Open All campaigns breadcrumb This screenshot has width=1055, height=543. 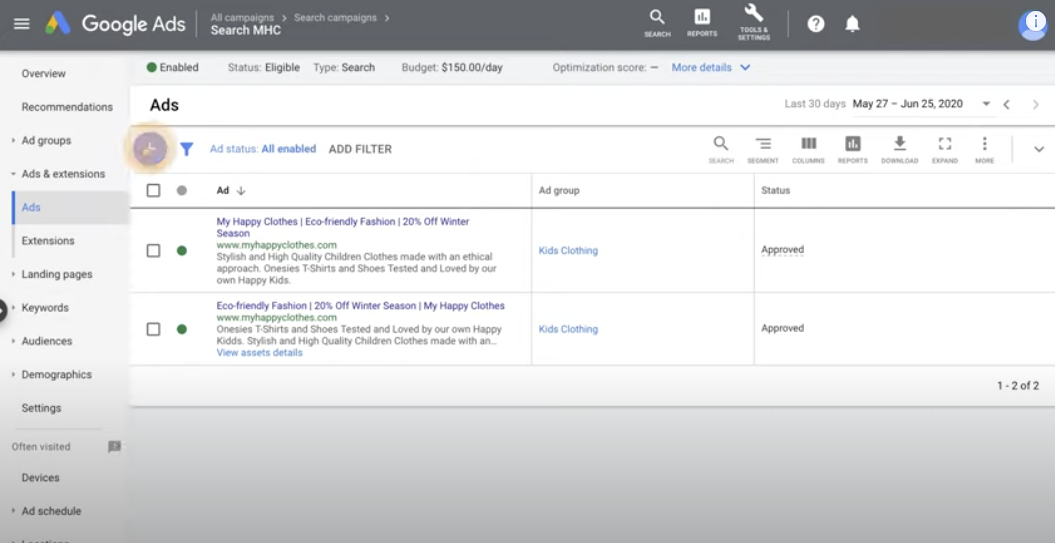point(242,17)
